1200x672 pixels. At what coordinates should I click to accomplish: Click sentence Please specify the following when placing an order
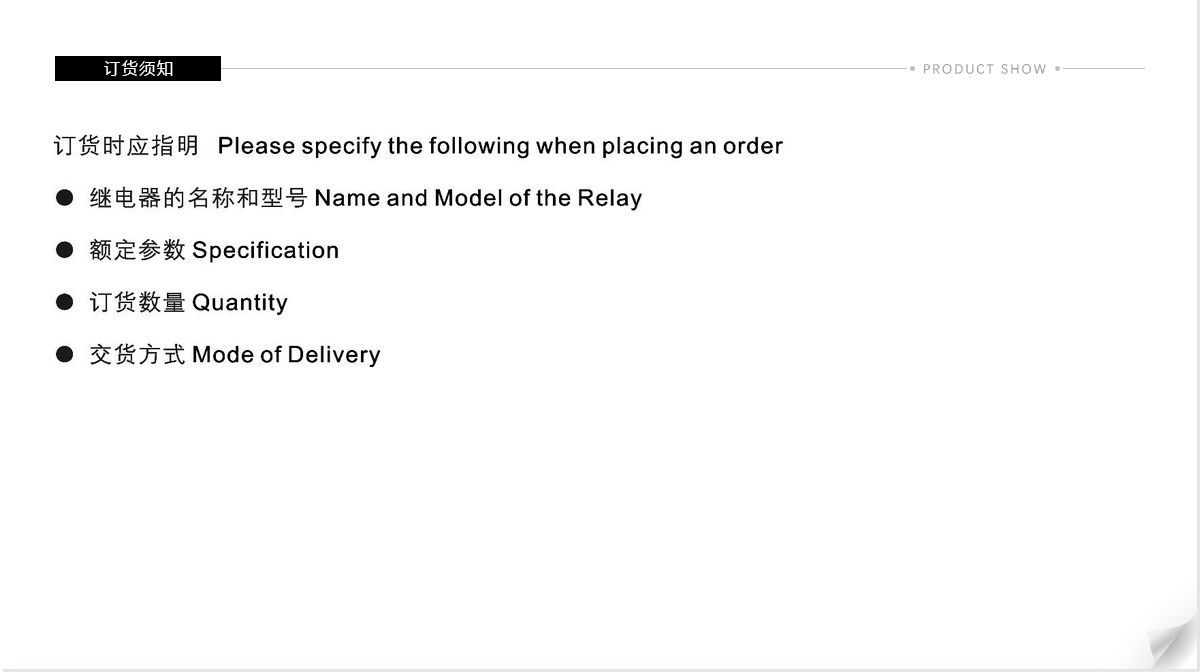[500, 146]
